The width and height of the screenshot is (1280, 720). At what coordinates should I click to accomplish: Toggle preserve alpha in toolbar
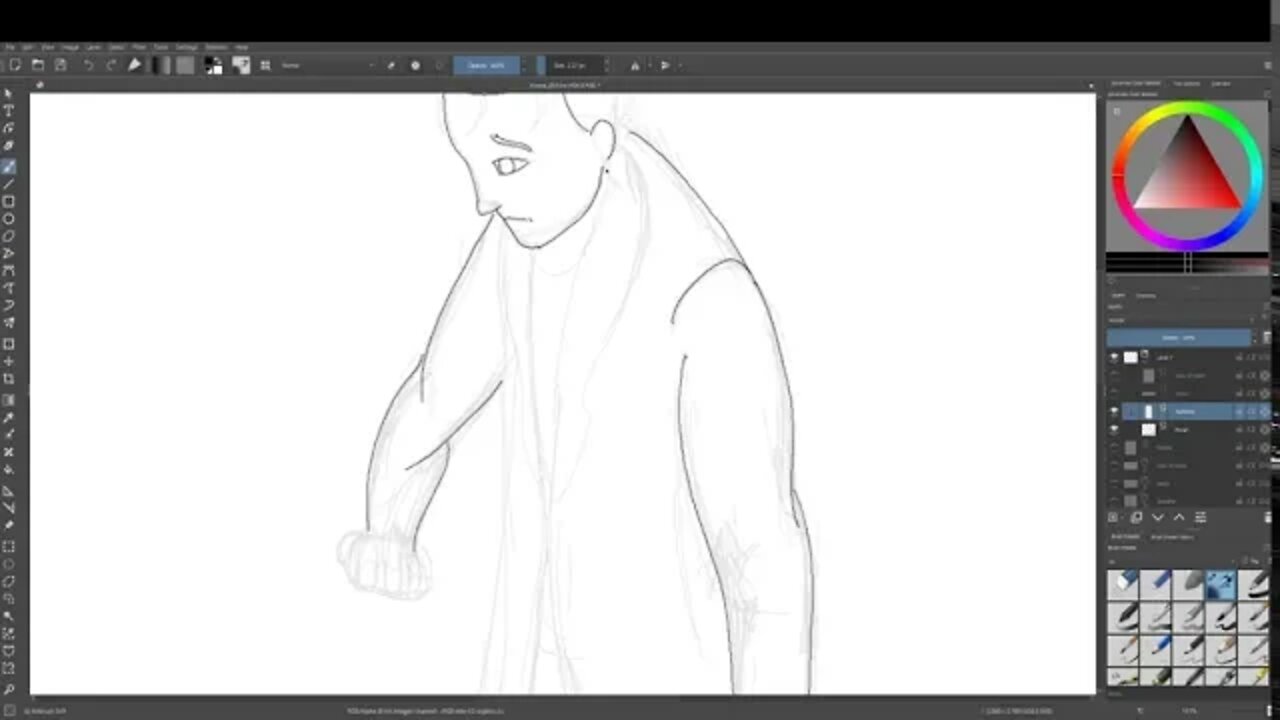(x=416, y=65)
